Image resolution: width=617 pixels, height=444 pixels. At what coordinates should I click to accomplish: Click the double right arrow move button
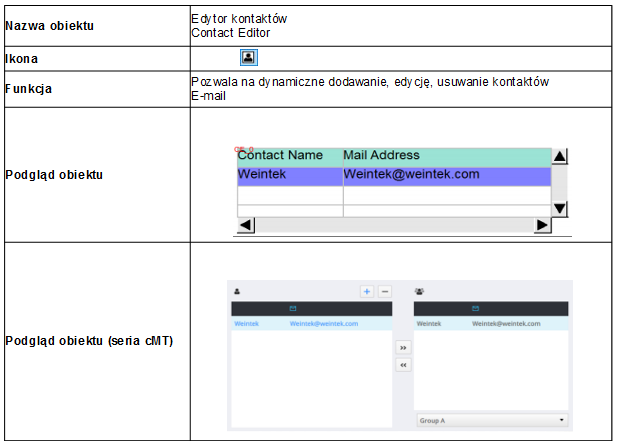click(x=403, y=348)
